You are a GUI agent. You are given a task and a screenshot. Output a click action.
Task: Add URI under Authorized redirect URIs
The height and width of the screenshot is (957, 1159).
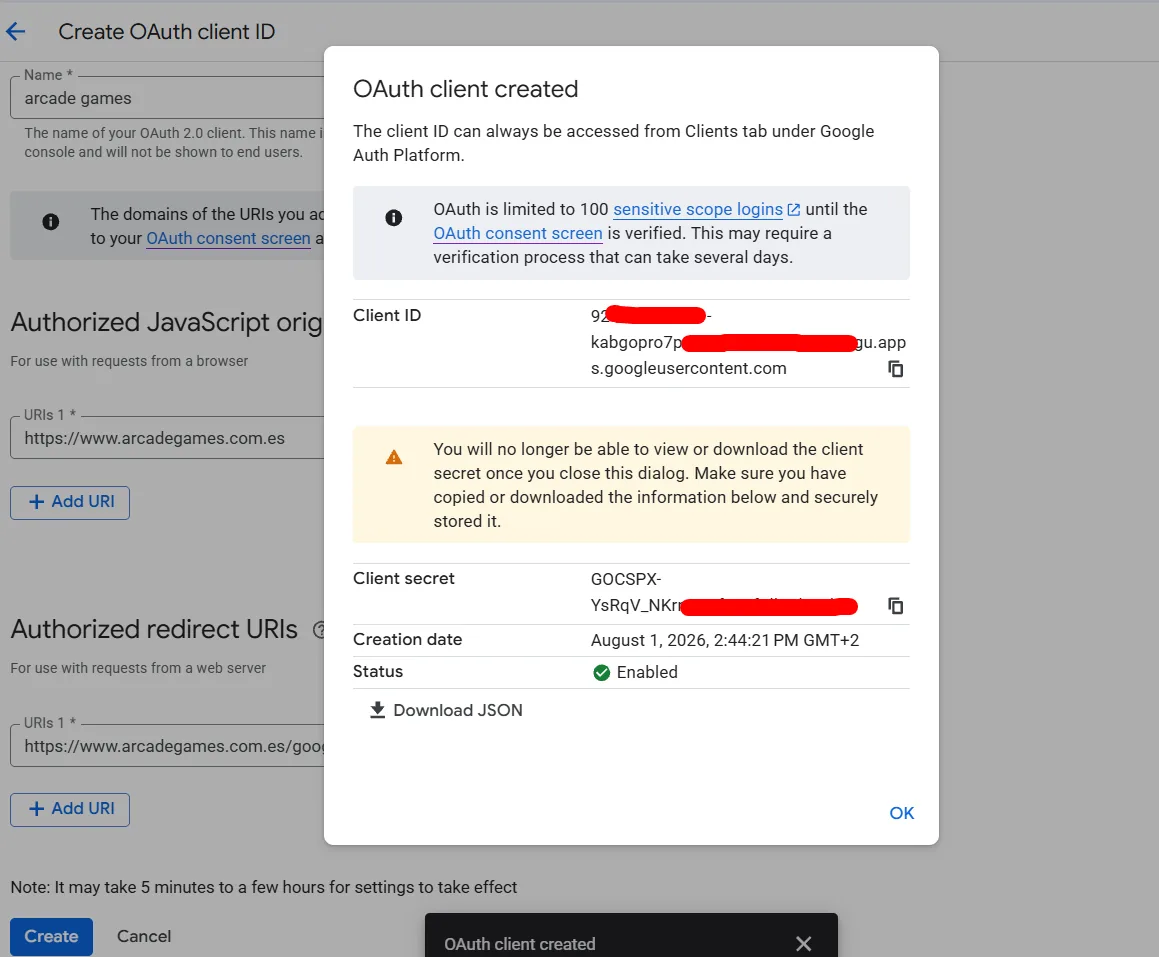pos(70,810)
